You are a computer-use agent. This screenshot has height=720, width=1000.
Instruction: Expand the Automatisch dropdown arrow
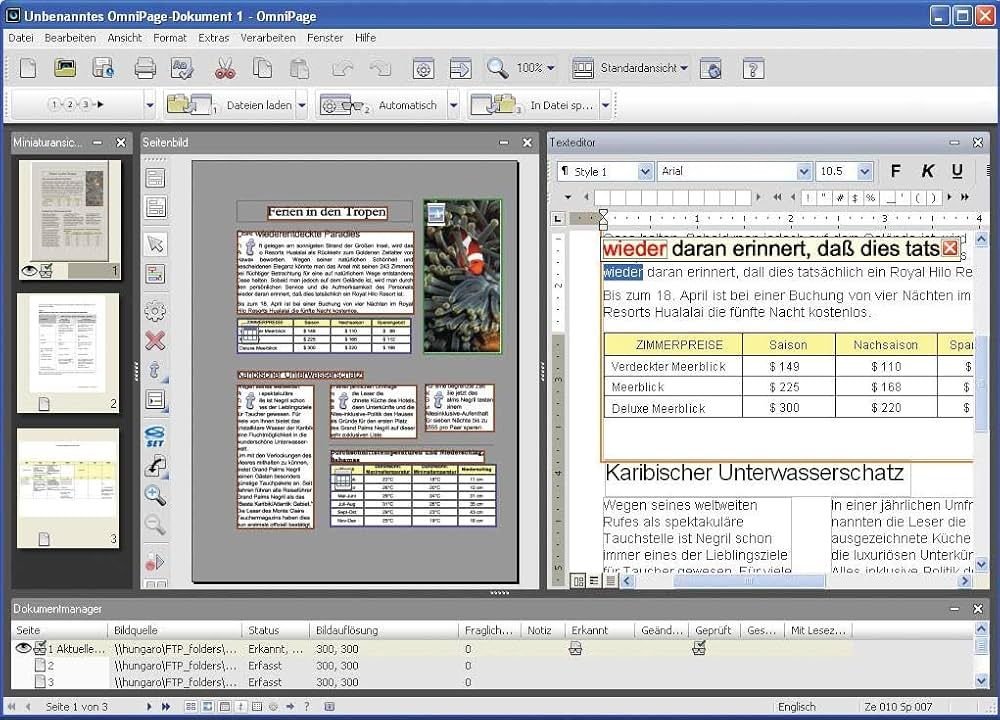point(453,105)
